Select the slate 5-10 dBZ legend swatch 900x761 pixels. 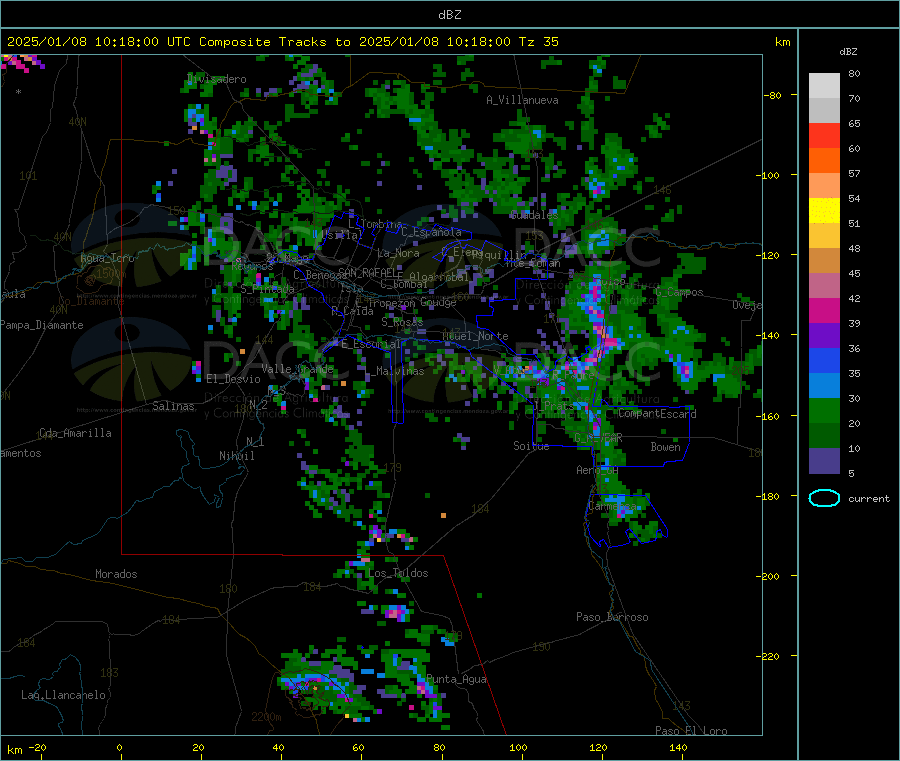(x=824, y=461)
